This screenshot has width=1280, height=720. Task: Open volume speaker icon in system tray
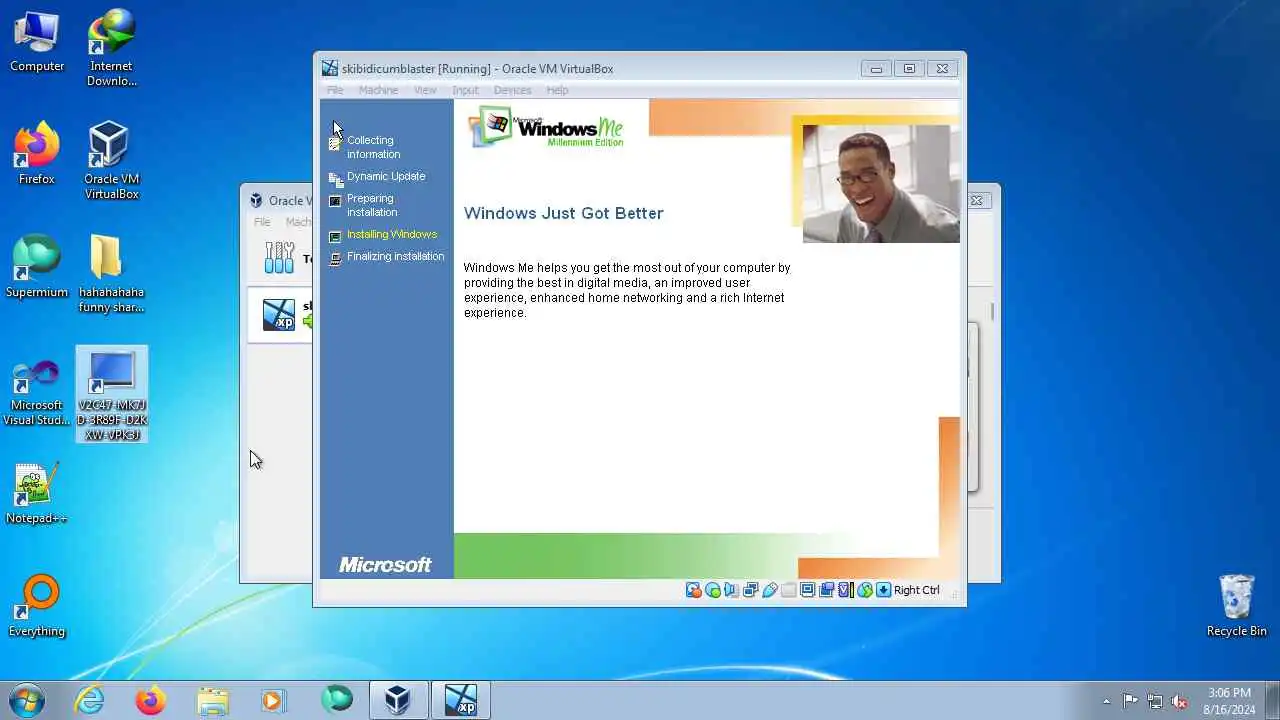[x=1180, y=701]
